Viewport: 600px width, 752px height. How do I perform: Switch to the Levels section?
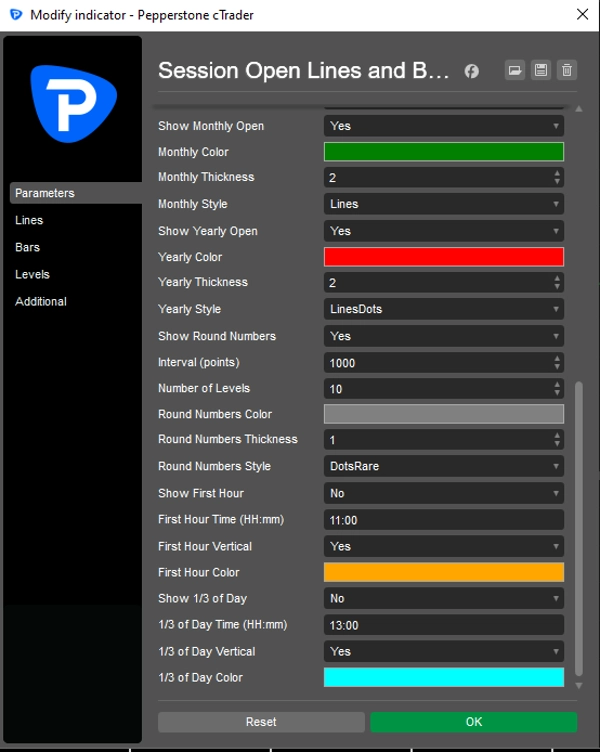pyautogui.click(x=32, y=274)
